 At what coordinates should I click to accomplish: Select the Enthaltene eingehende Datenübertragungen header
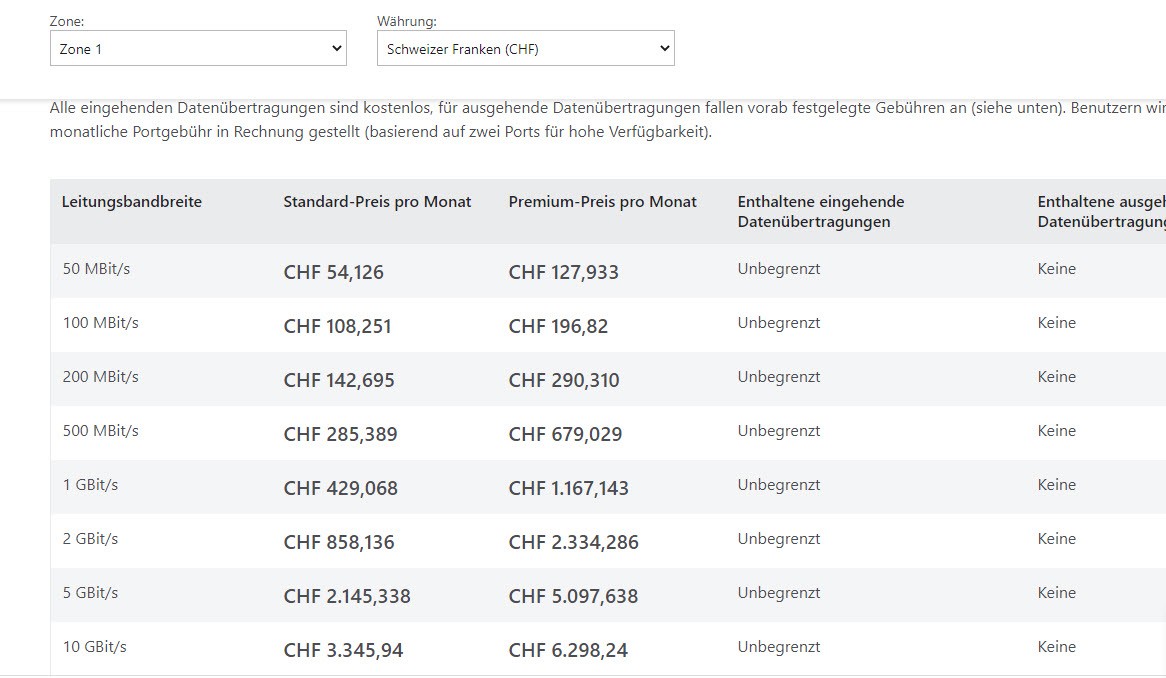[x=820, y=212]
